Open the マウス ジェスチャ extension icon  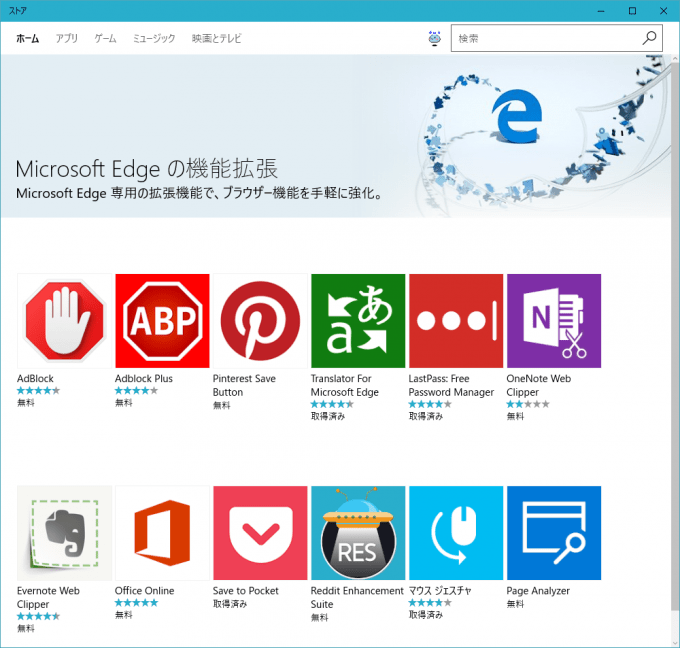[x=456, y=533]
